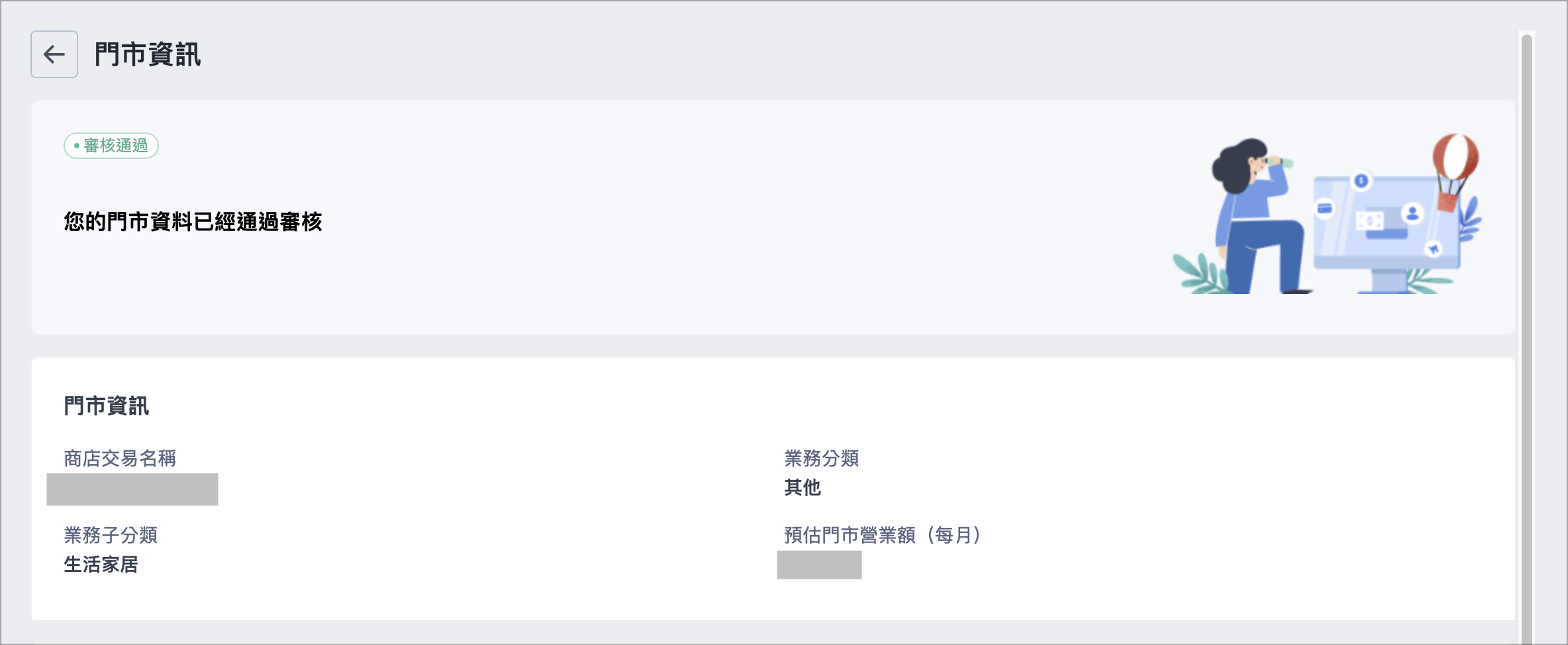Click the back arrow button

coord(54,54)
